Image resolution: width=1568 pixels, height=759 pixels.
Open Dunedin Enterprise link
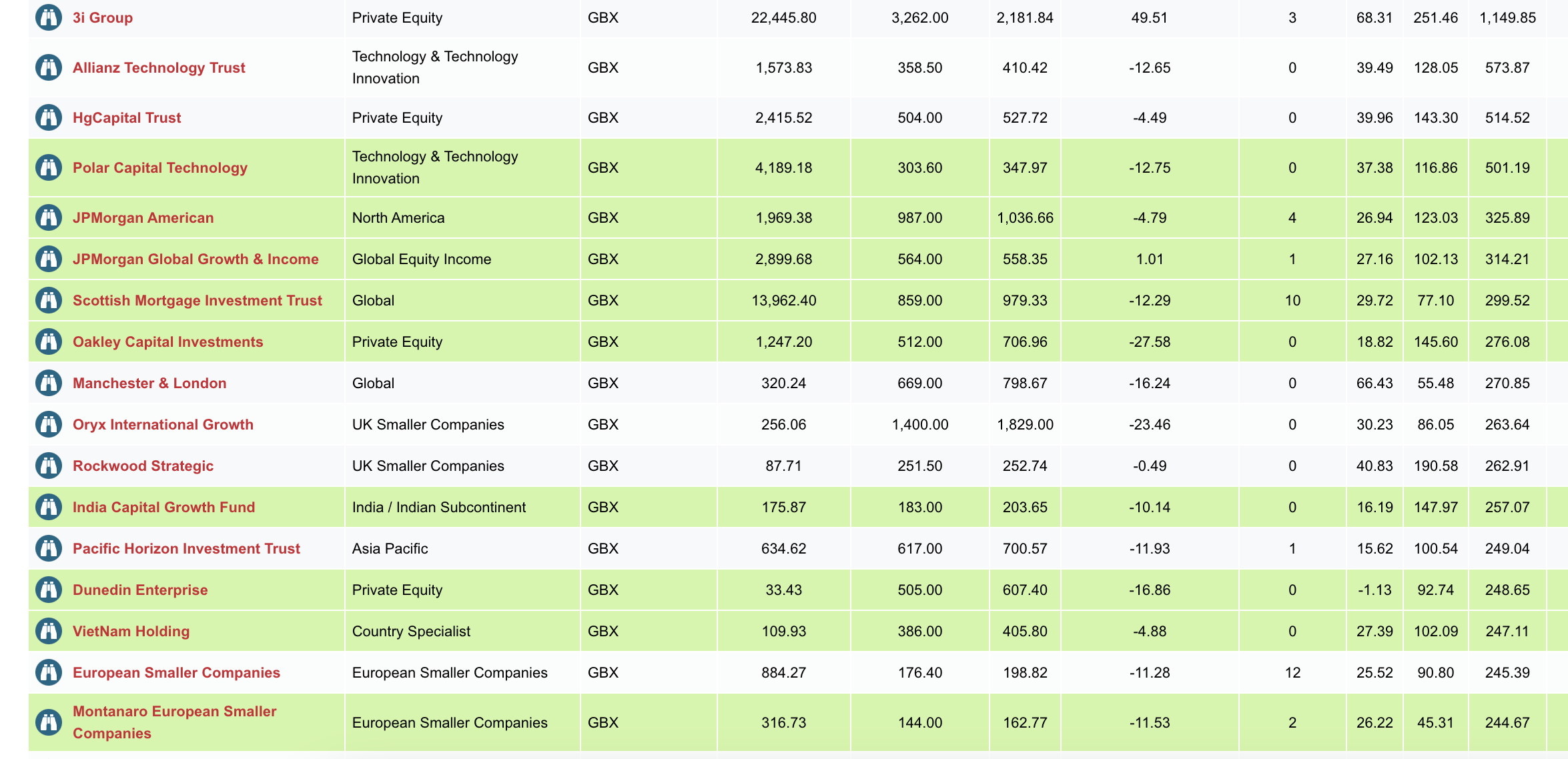(x=140, y=590)
